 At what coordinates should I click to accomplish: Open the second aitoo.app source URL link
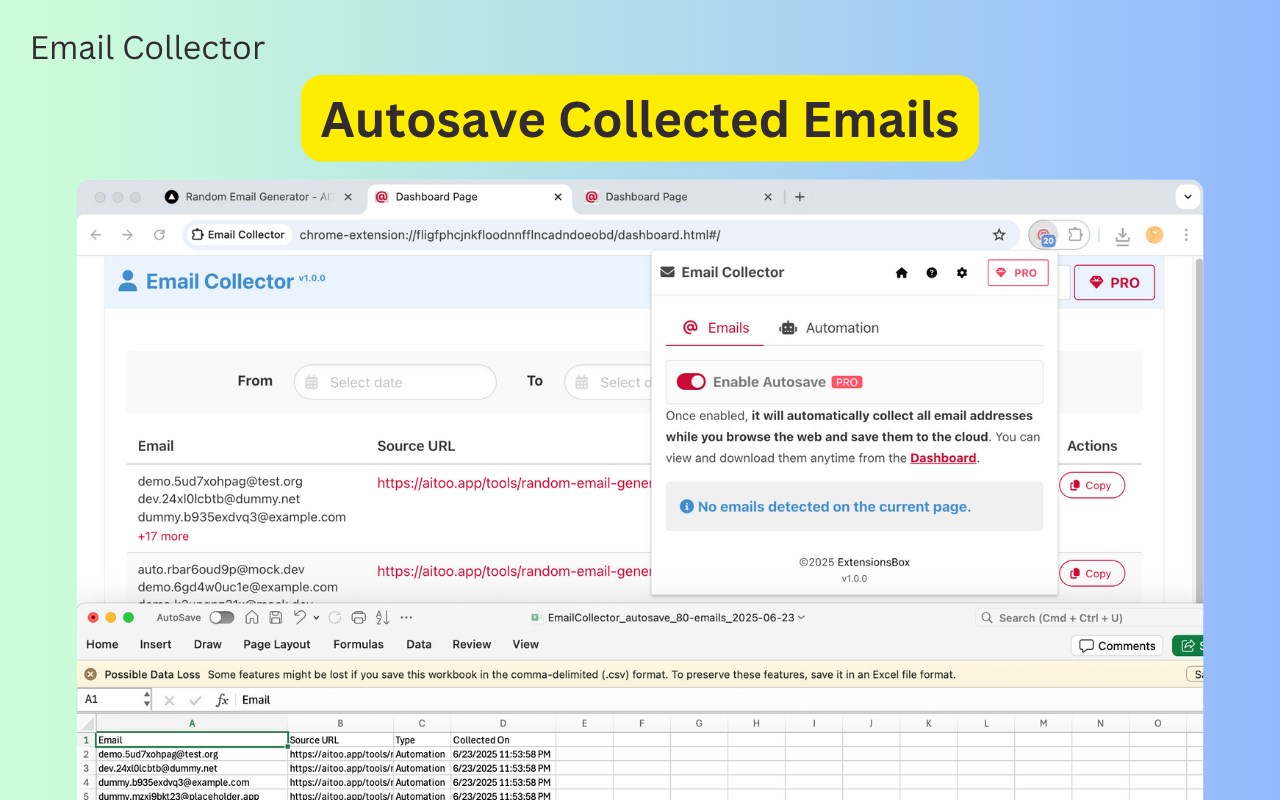[514, 571]
